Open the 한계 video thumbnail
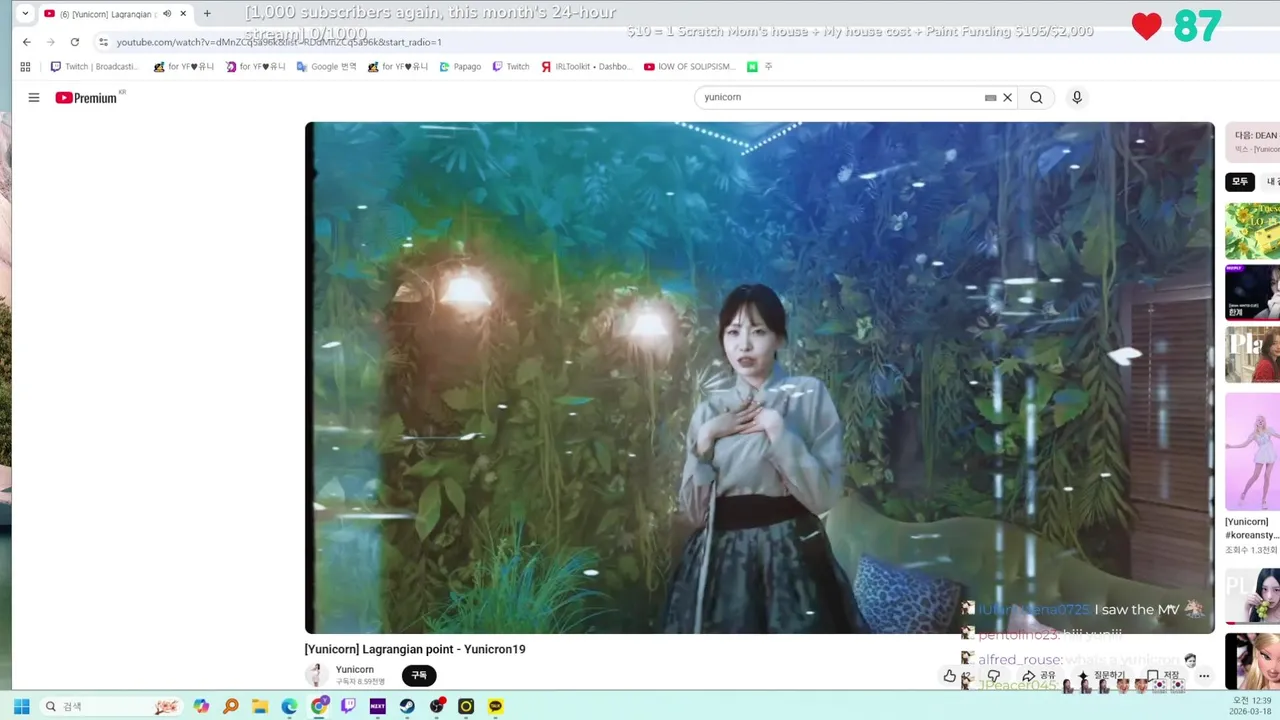This screenshot has height=720, width=1280. 1253,292
